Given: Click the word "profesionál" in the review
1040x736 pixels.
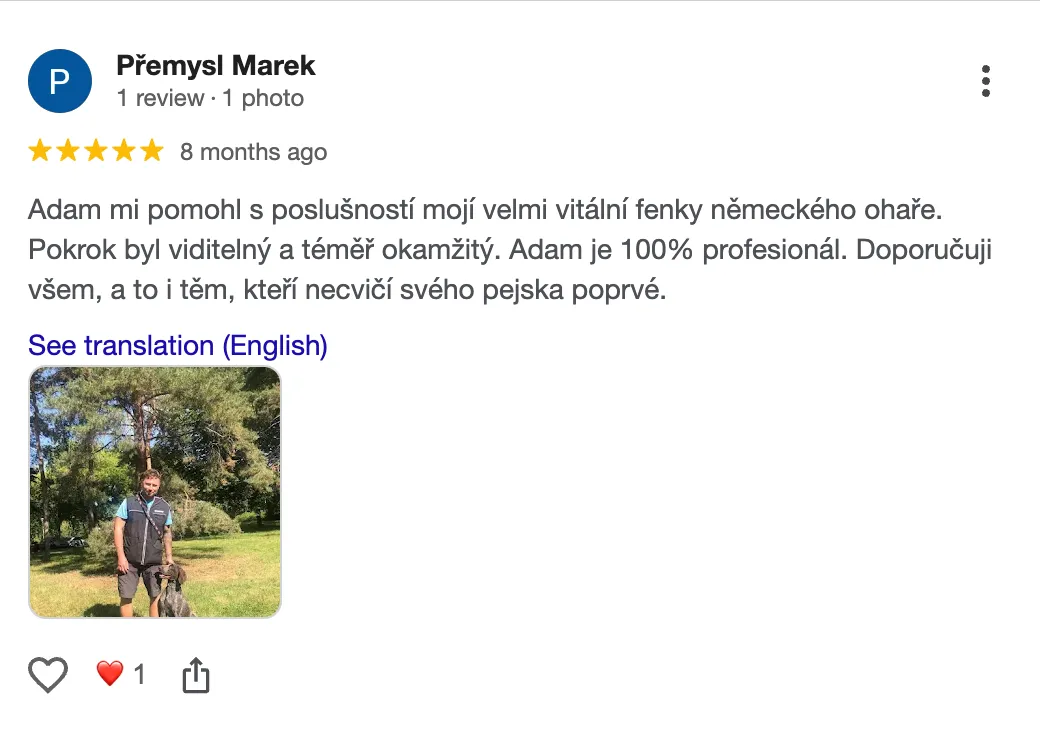Looking at the screenshot, I should [775, 250].
